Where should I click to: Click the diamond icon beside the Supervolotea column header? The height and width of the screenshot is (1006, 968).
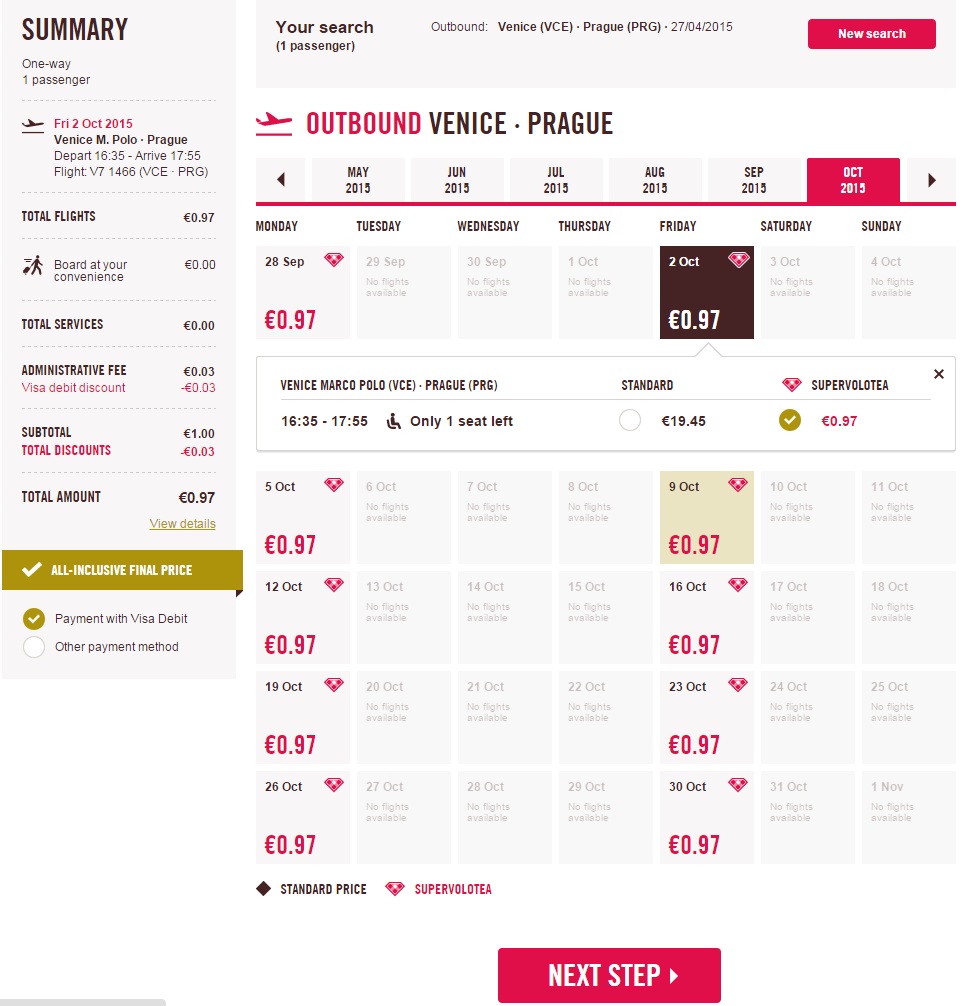coord(792,385)
